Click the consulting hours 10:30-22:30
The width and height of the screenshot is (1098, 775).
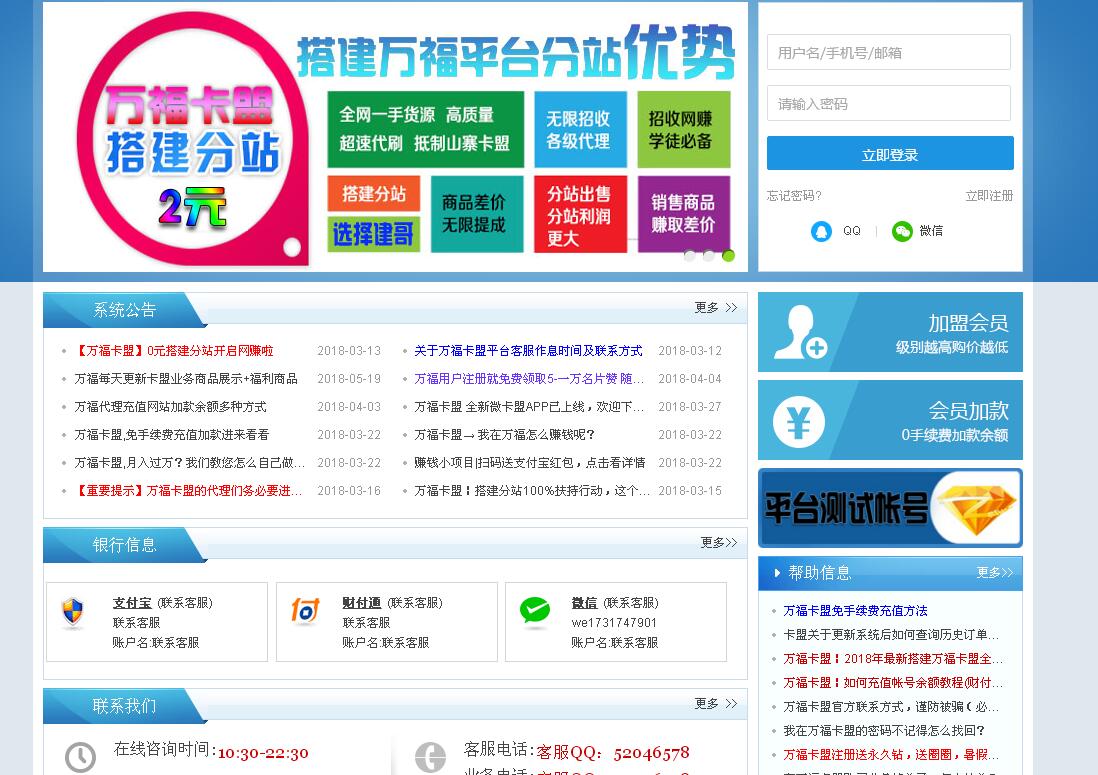(263, 753)
